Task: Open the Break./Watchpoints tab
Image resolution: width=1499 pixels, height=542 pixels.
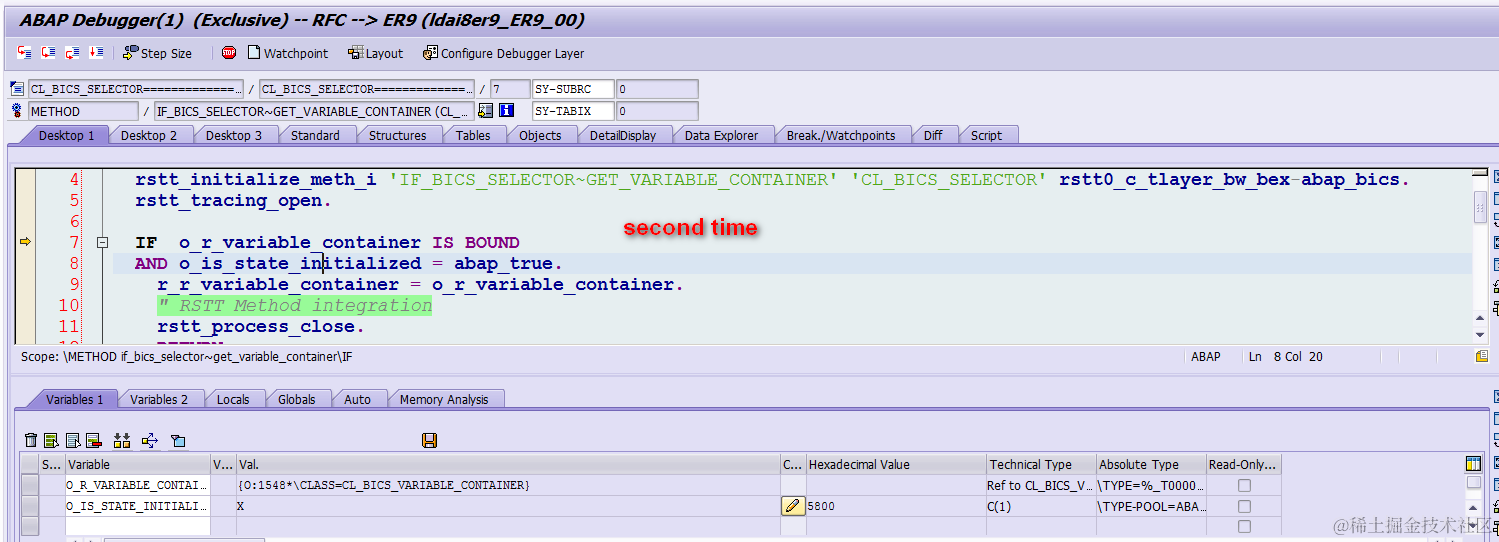Action: [841, 135]
